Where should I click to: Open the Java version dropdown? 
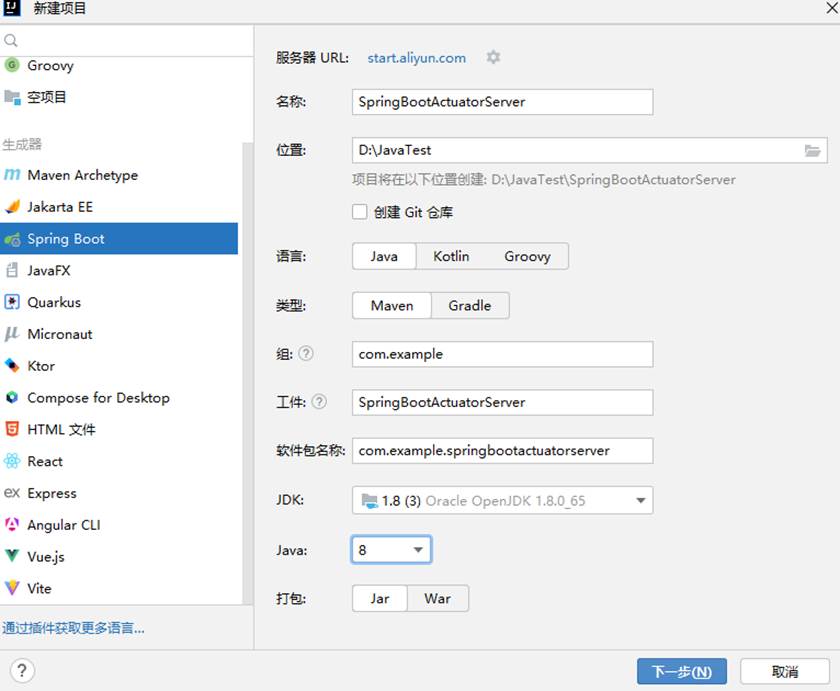click(x=391, y=550)
